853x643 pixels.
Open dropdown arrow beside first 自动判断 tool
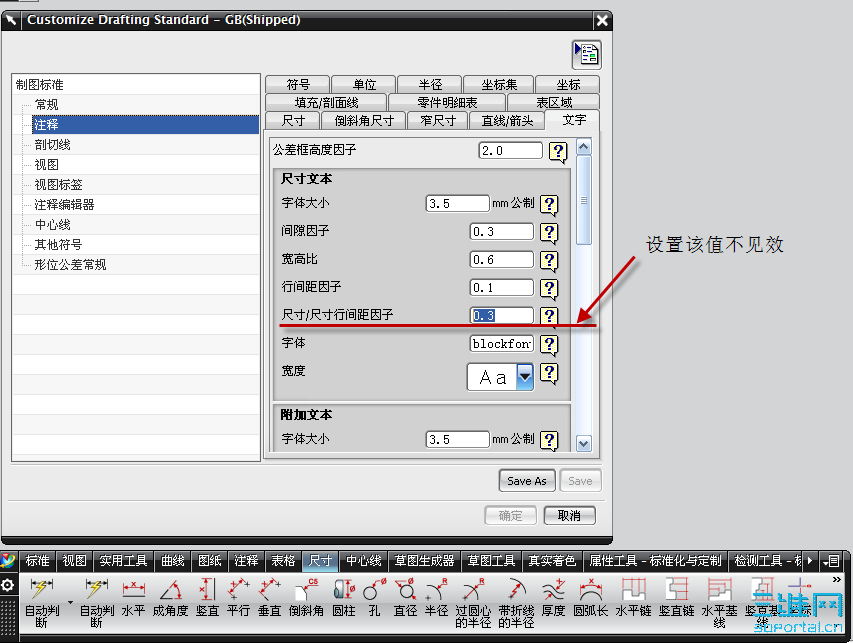(x=70, y=602)
